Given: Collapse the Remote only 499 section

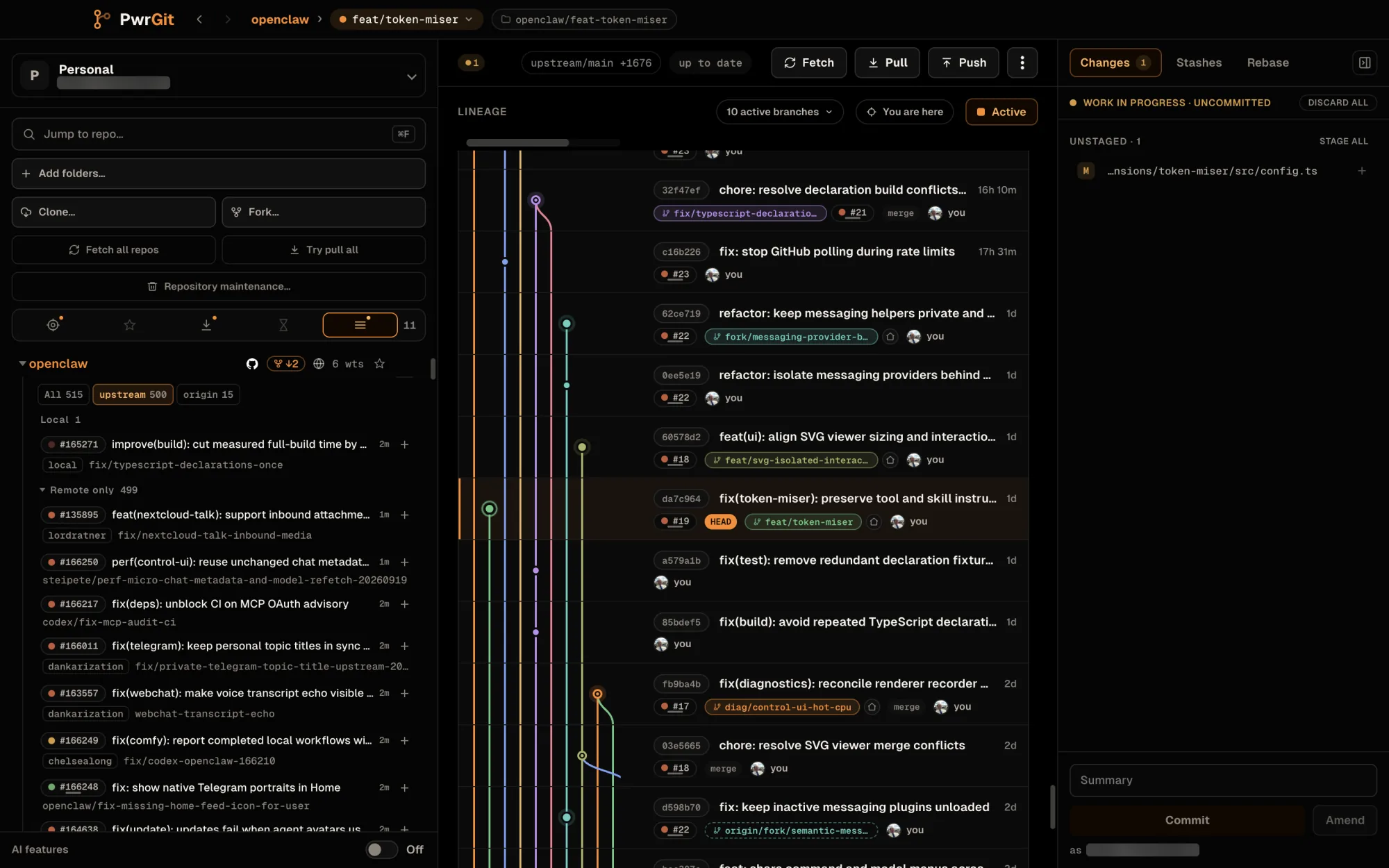Looking at the screenshot, I should [x=42, y=490].
